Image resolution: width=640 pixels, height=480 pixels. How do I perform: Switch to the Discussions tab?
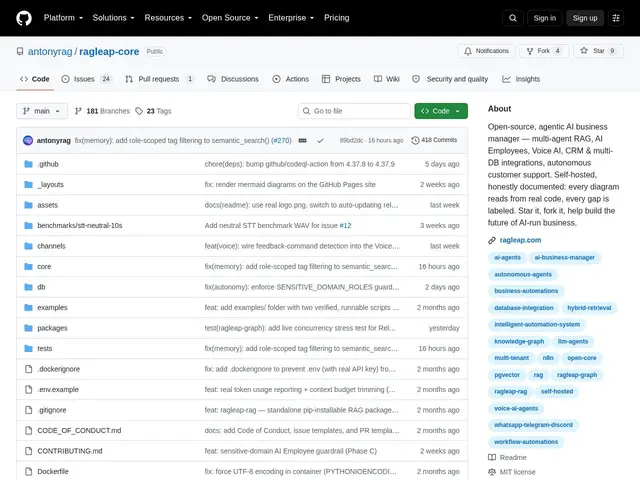(233, 79)
